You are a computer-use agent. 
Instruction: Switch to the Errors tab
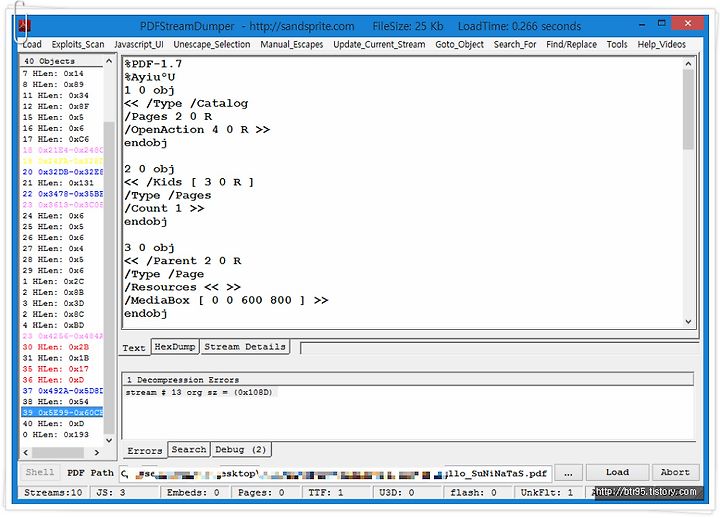click(145, 450)
